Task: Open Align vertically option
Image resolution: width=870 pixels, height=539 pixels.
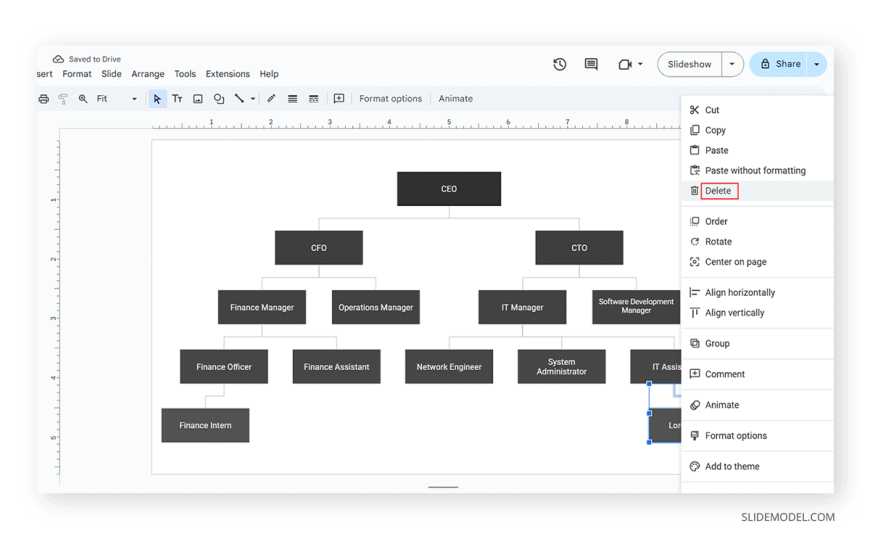Action: [757, 313]
